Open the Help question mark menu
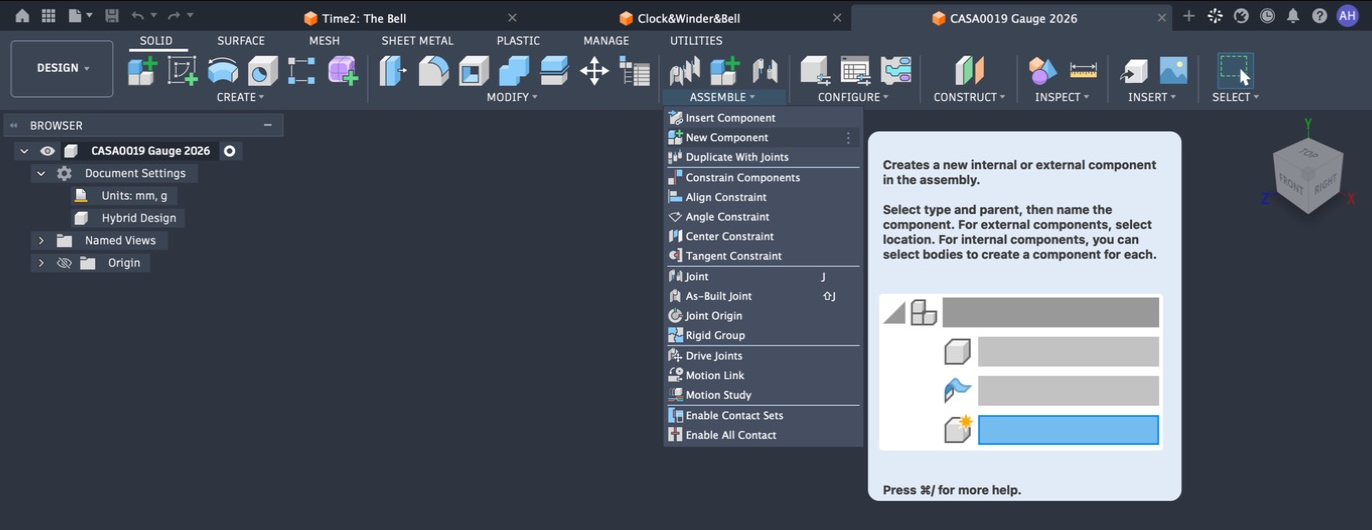 [x=1319, y=16]
